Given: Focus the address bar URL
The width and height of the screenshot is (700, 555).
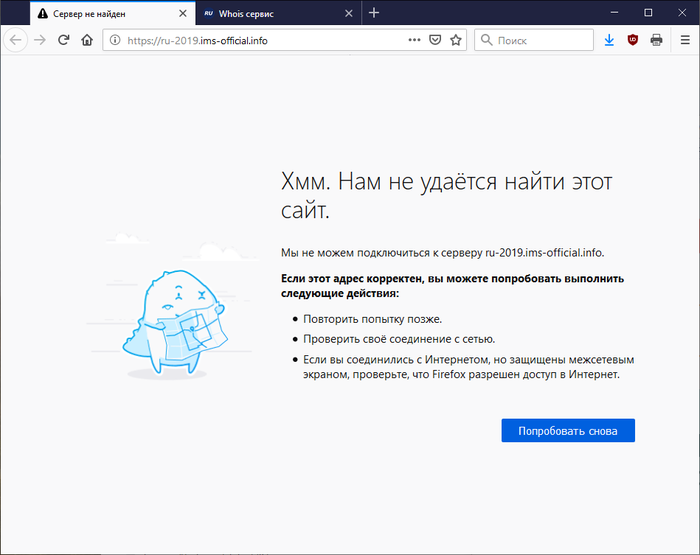Looking at the screenshot, I should [260, 40].
